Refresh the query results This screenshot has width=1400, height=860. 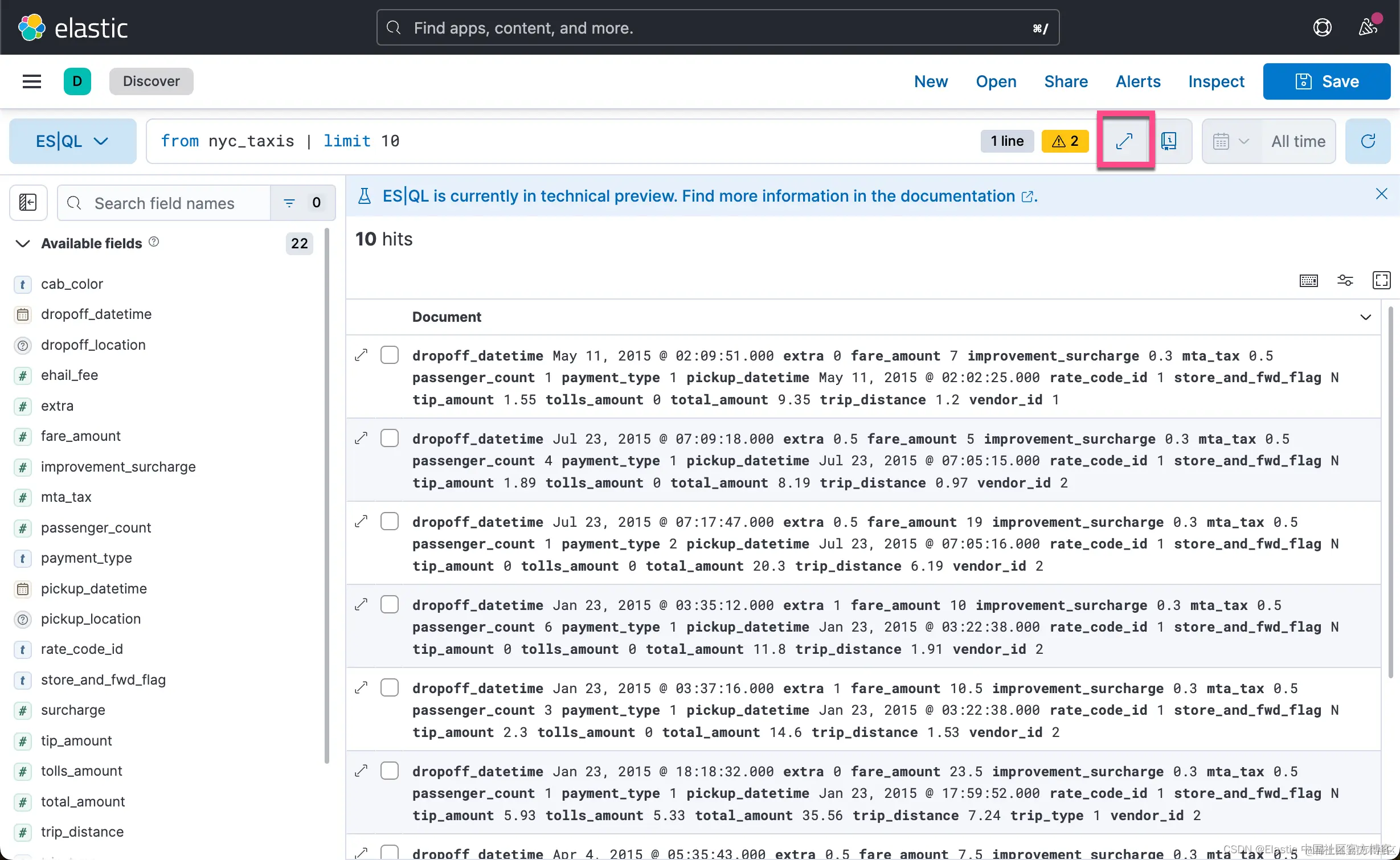coord(1368,141)
